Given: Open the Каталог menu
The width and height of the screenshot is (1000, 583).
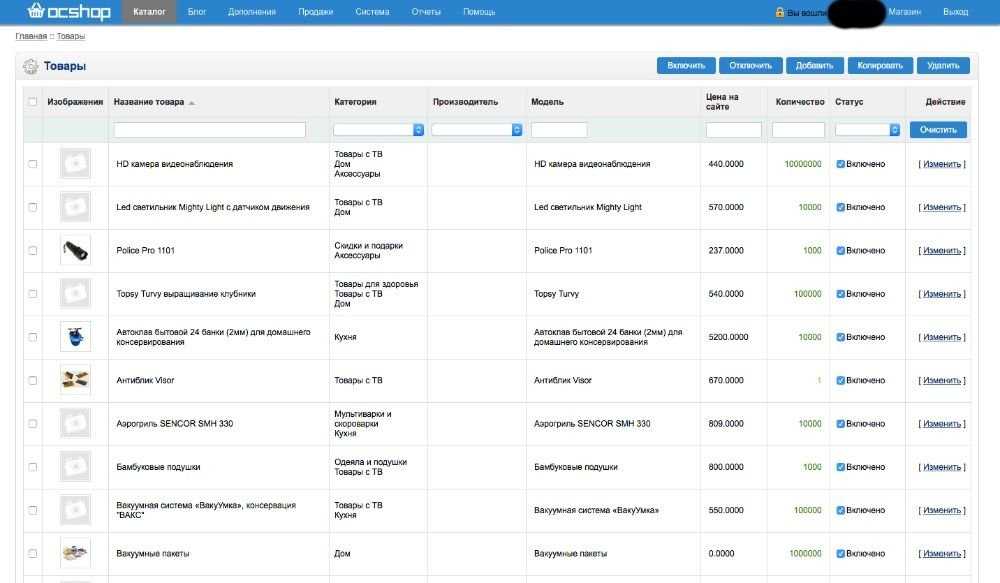Looking at the screenshot, I should pos(149,12).
